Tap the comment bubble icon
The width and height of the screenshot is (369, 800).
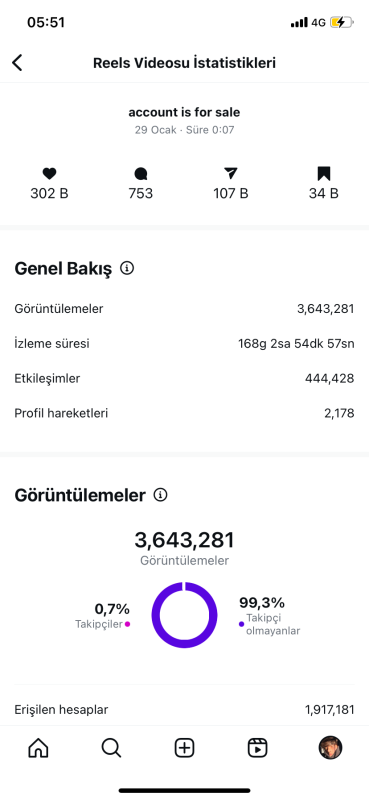point(141,174)
